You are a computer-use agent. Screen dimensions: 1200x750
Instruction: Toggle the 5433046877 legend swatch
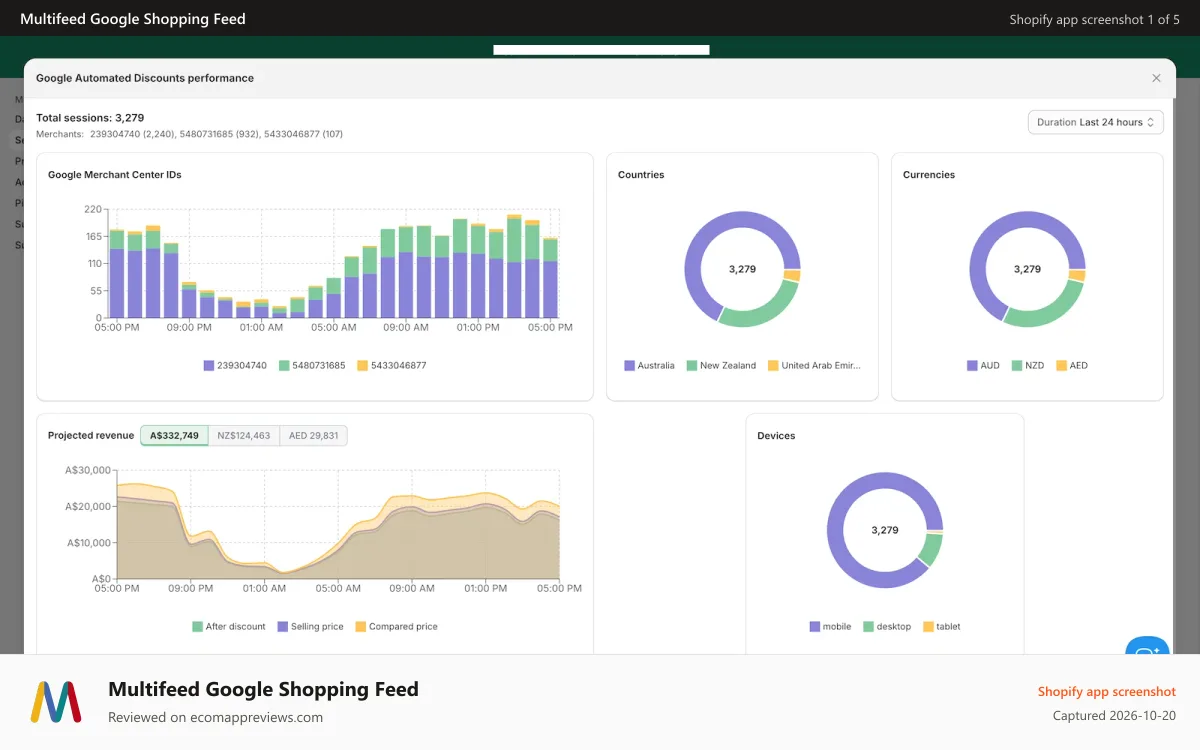[x=362, y=366]
